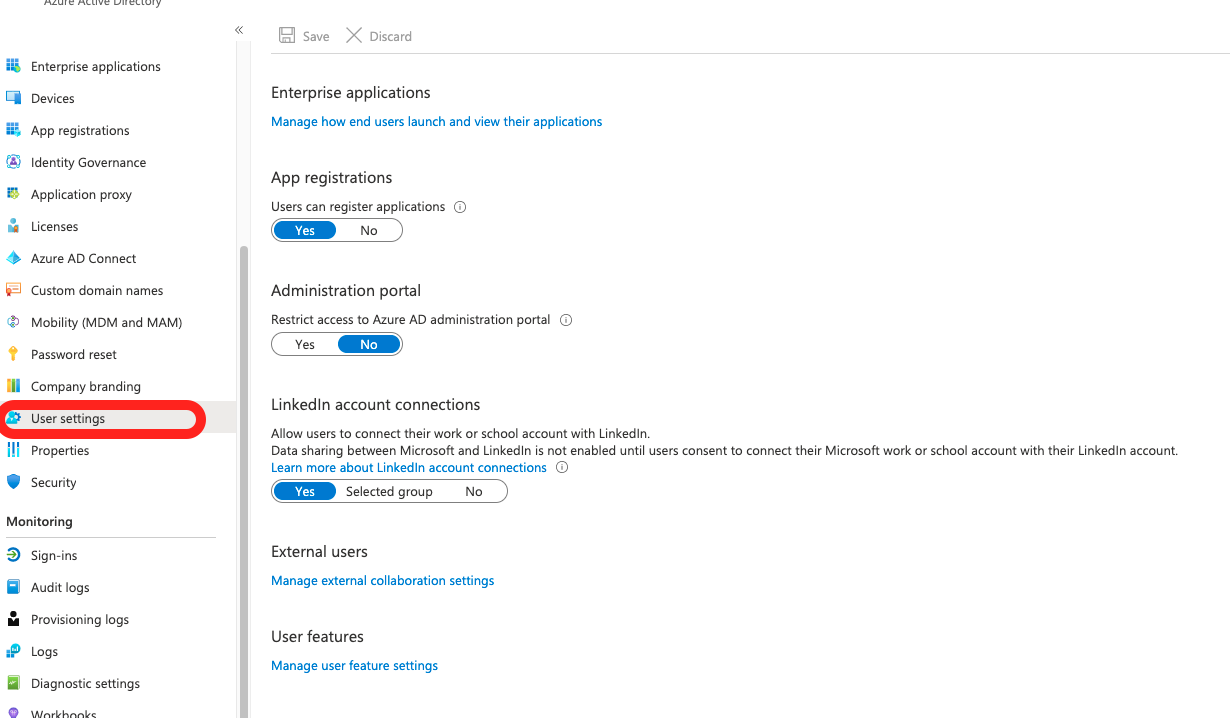Click the Licenses person icon
This screenshot has width=1230, height=718.
[x=13, y=226]
